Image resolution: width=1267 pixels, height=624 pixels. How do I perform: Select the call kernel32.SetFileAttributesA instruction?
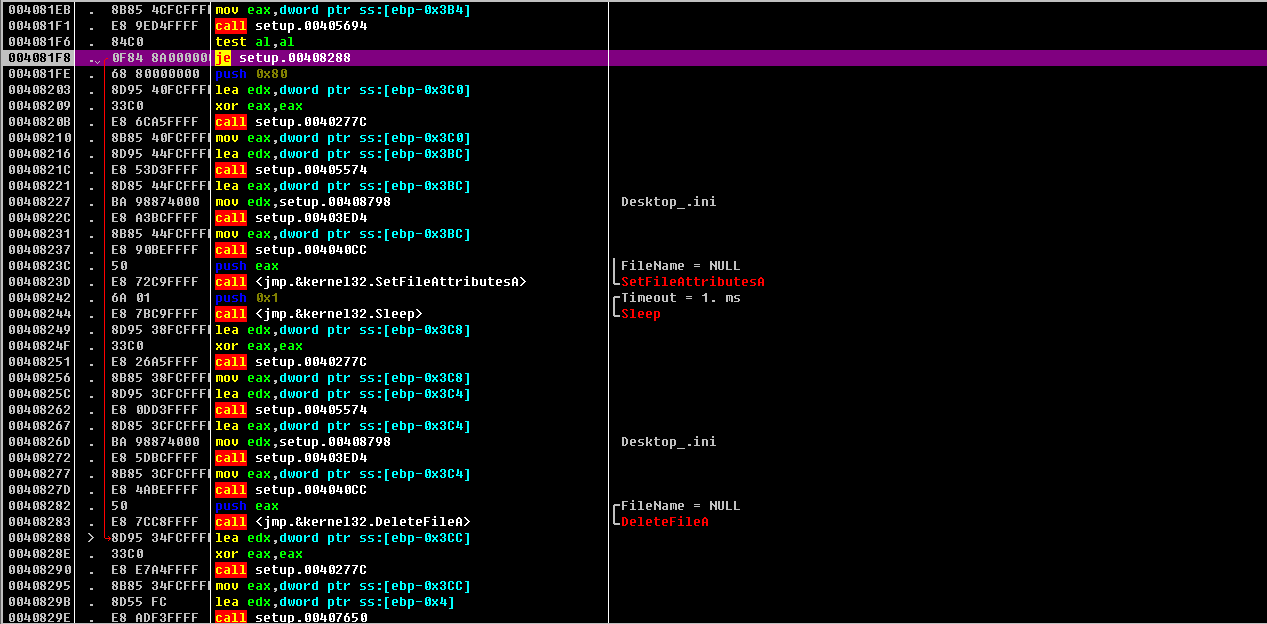[x=371, y=282]
